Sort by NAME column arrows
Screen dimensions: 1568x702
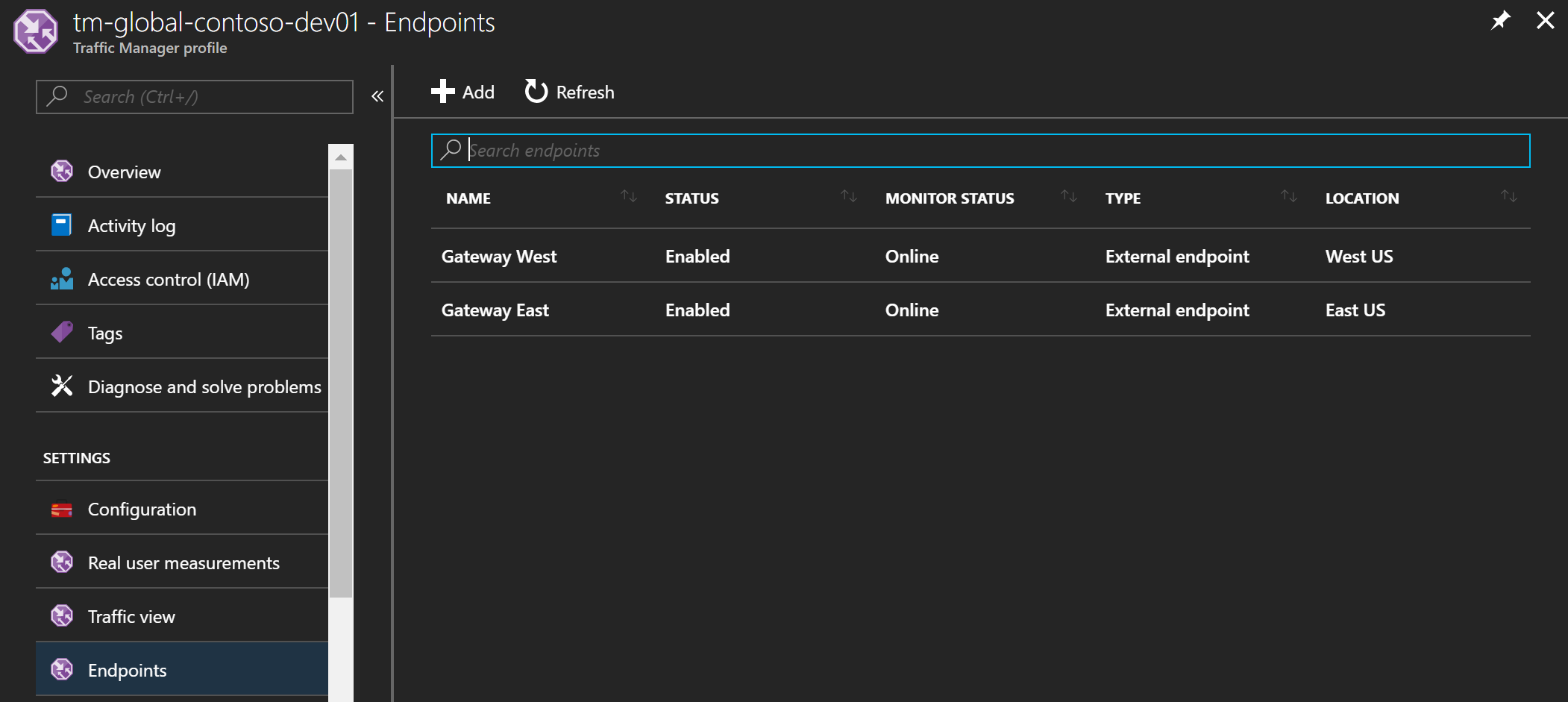629,196
